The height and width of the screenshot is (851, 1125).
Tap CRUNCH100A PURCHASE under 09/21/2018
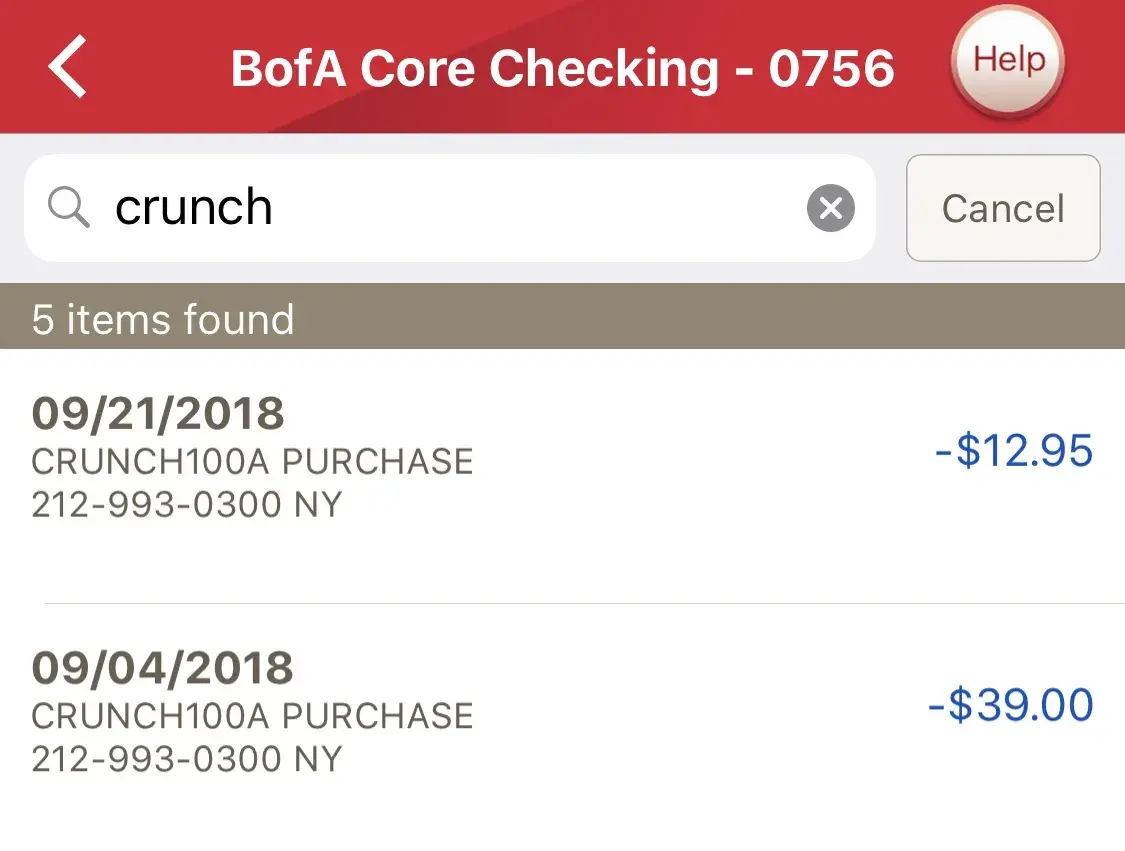click(252, 461)
